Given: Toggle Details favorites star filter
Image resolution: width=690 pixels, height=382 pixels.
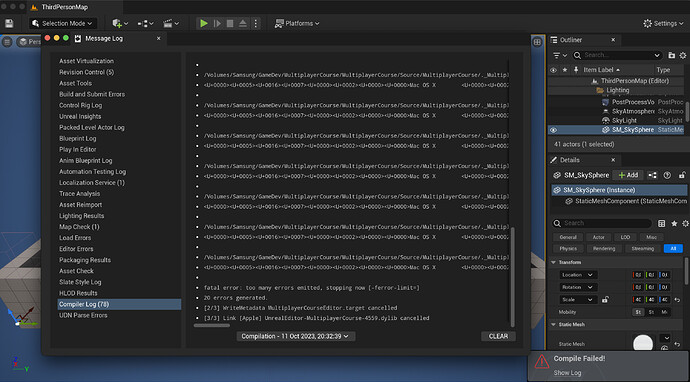Looking at the screenshot, I should (x=674, y=224).
